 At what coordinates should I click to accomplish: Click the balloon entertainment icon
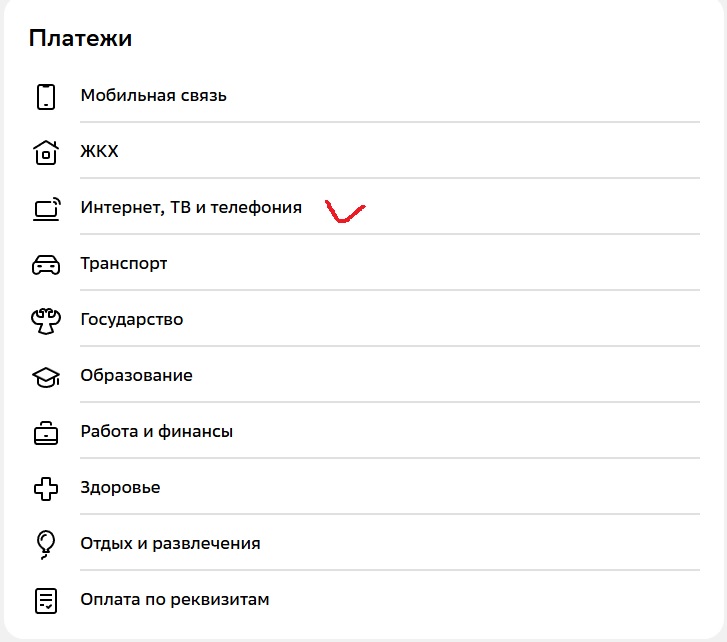pyautogui.click(x=46, y=544)
